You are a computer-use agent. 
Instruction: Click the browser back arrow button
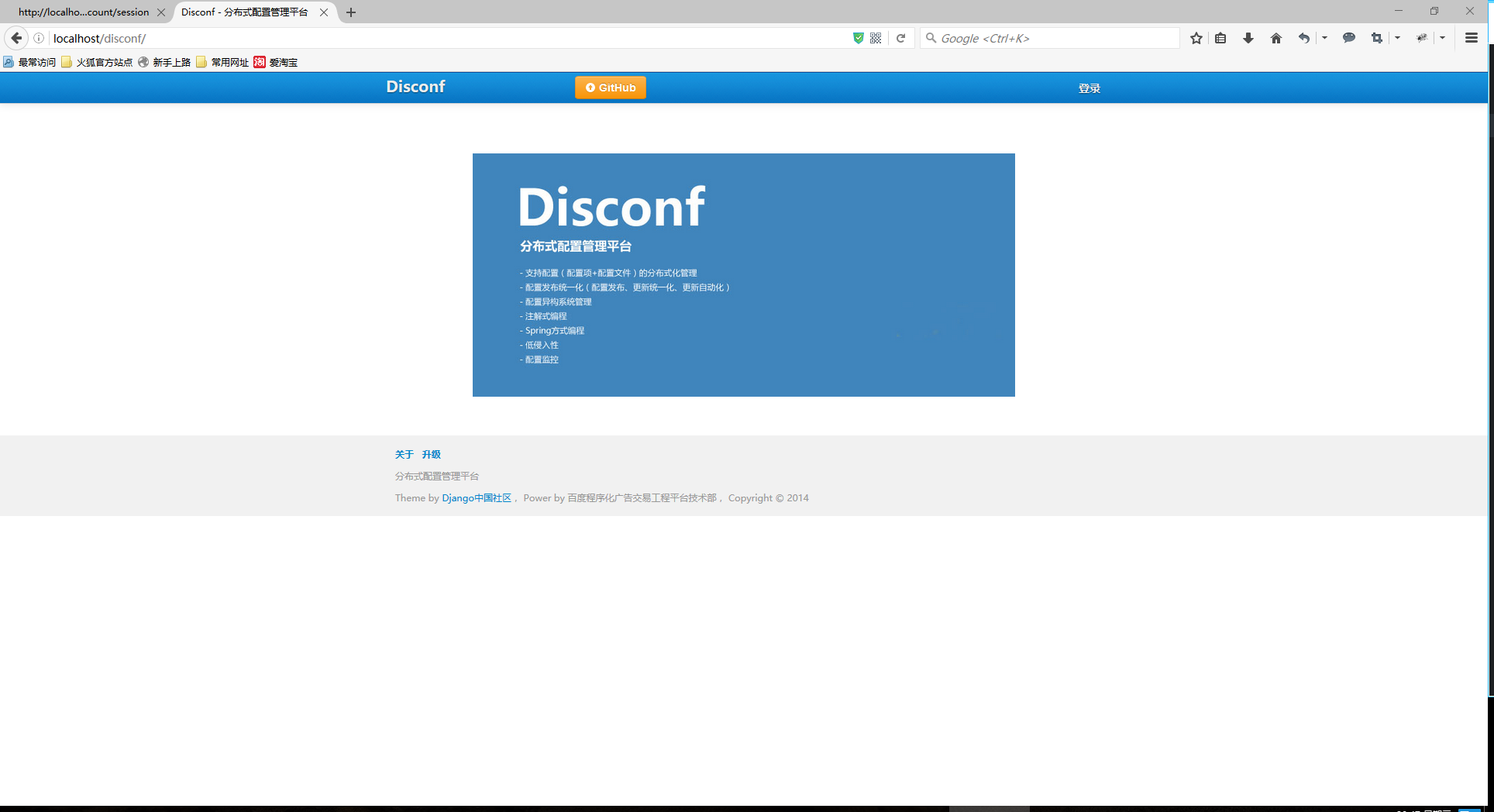(16, 38)
